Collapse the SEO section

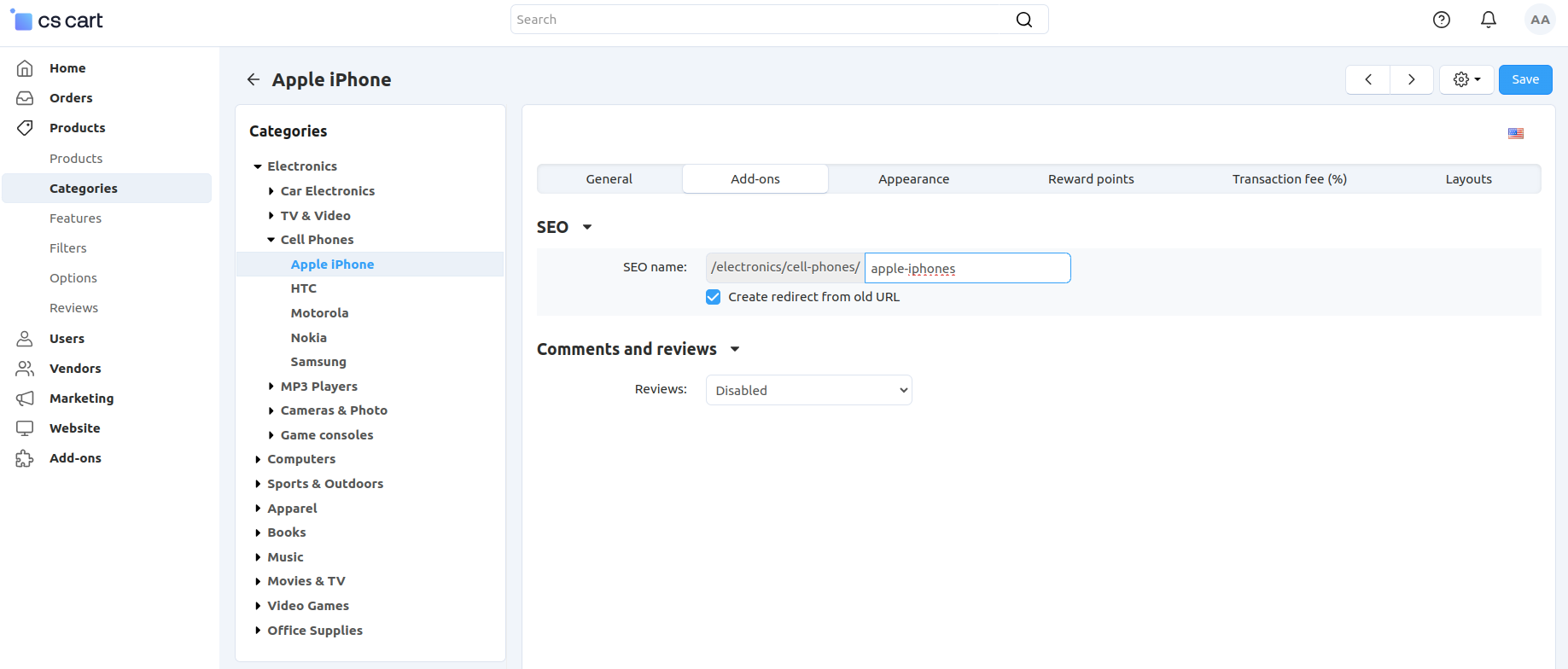coord(587,227)
